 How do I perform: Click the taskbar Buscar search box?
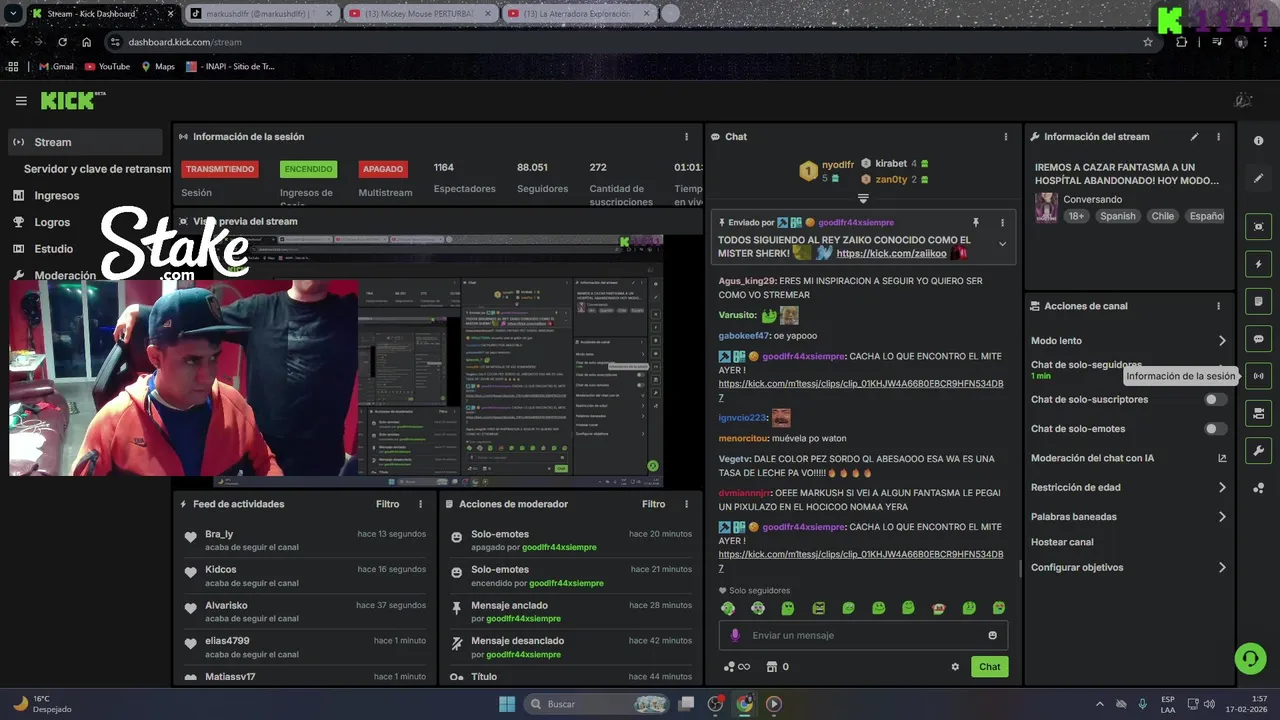598,704
